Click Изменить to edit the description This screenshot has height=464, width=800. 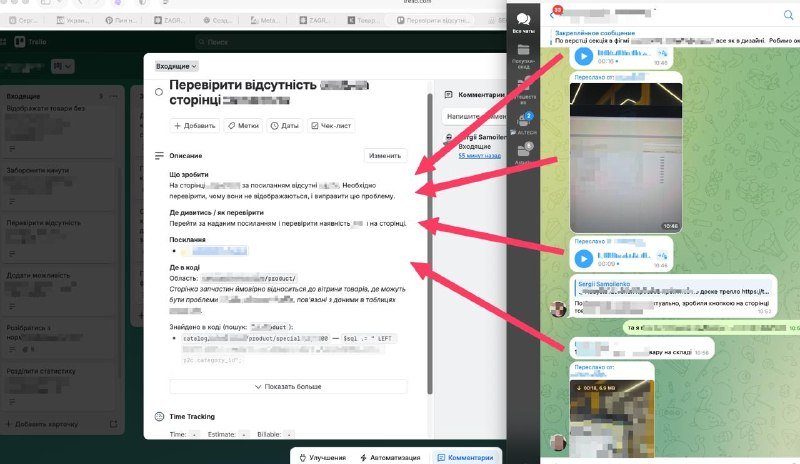tap(385, 156)
